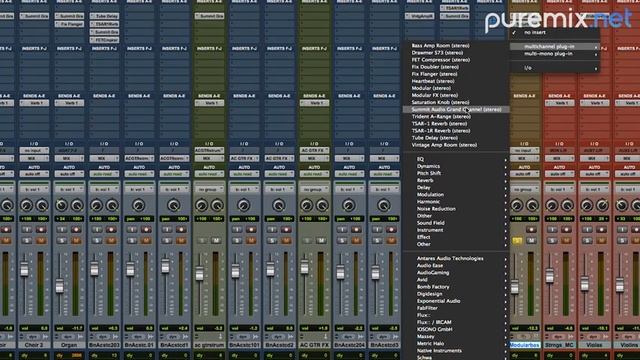640x360 pixels.
Task: Expand the Delay plug-in category
Action: 456,187
